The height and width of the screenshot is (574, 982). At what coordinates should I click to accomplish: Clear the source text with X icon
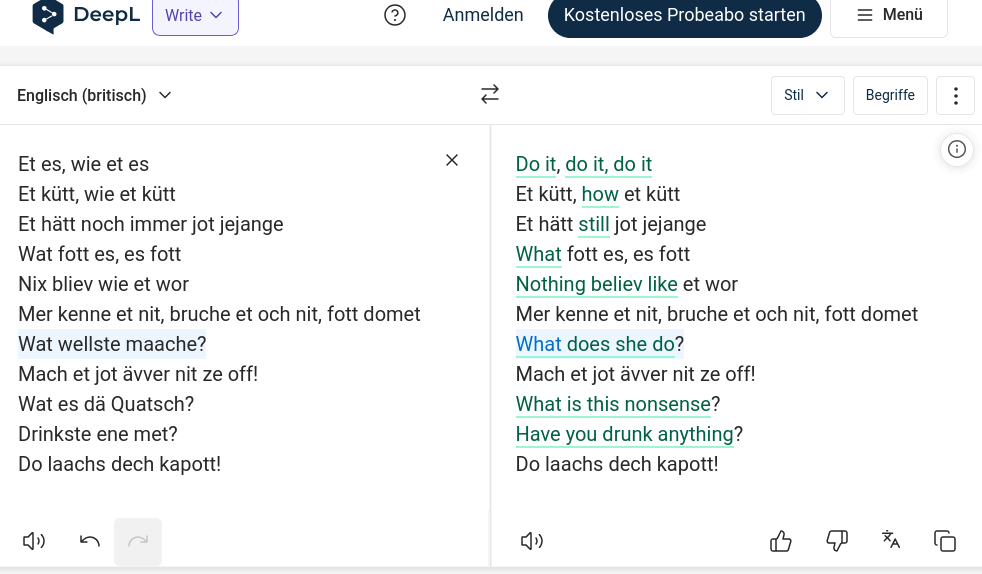point(452,160)
